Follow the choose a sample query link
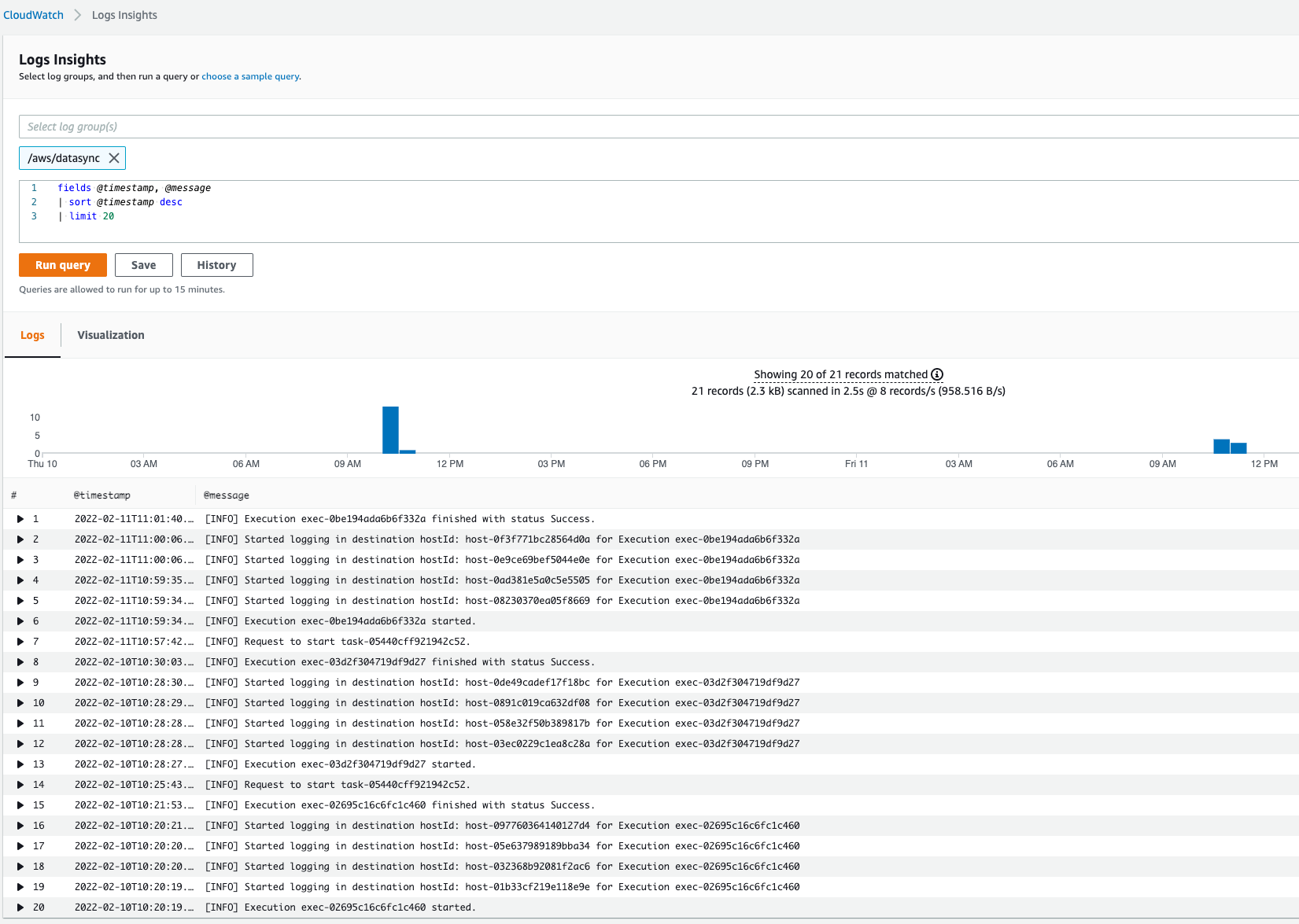The height and width of the screenshot is (924, 1299). 250,76
